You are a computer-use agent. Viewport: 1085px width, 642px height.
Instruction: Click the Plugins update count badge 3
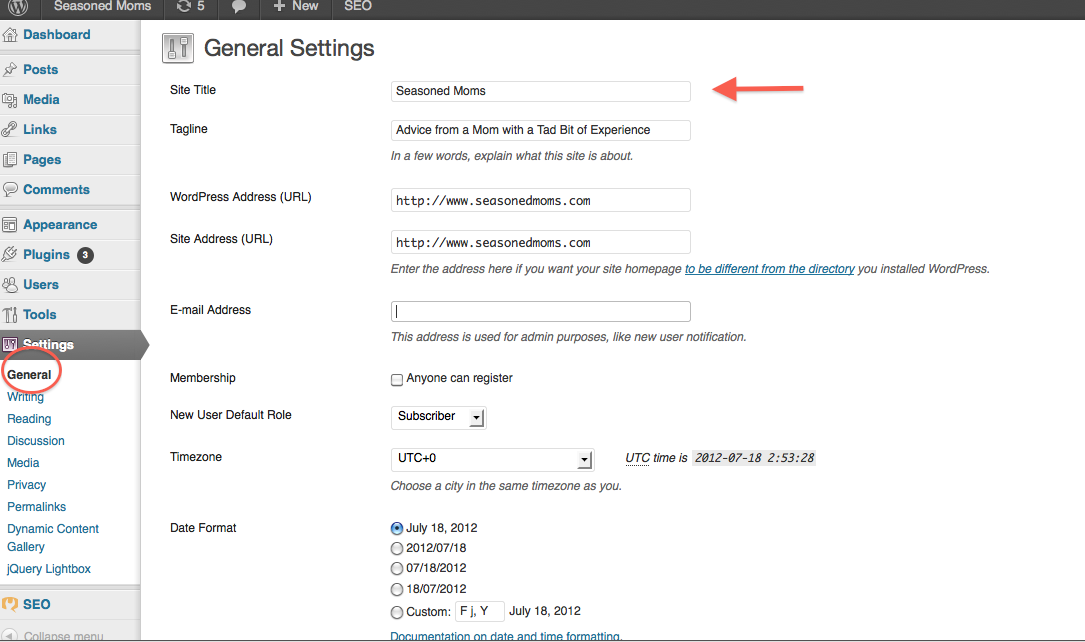click(85, 255)
